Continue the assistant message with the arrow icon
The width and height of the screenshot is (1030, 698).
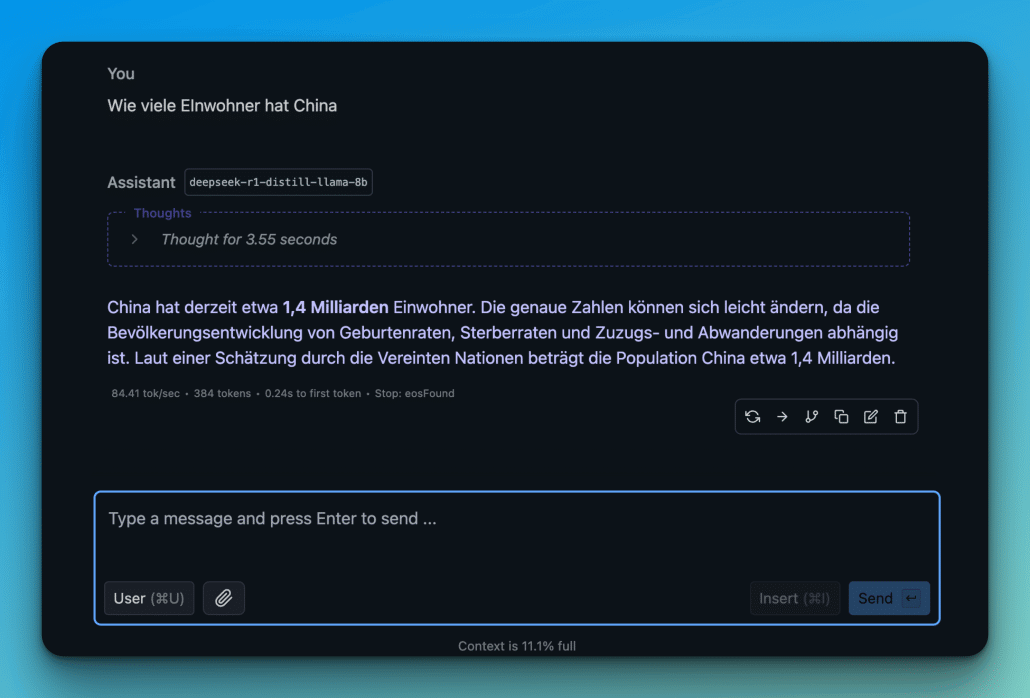[782, 416]
